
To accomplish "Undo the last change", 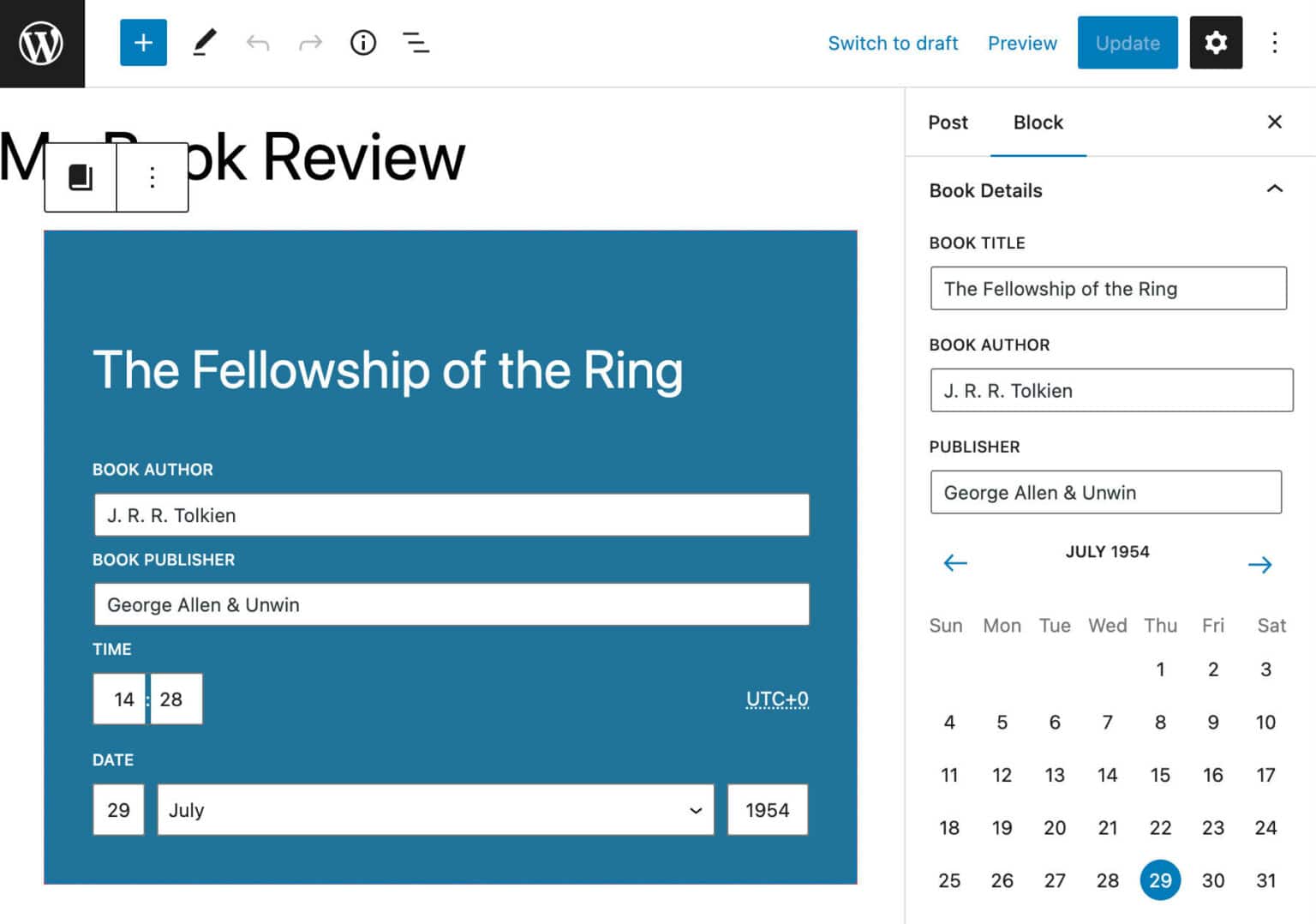I will click(257, 42).
